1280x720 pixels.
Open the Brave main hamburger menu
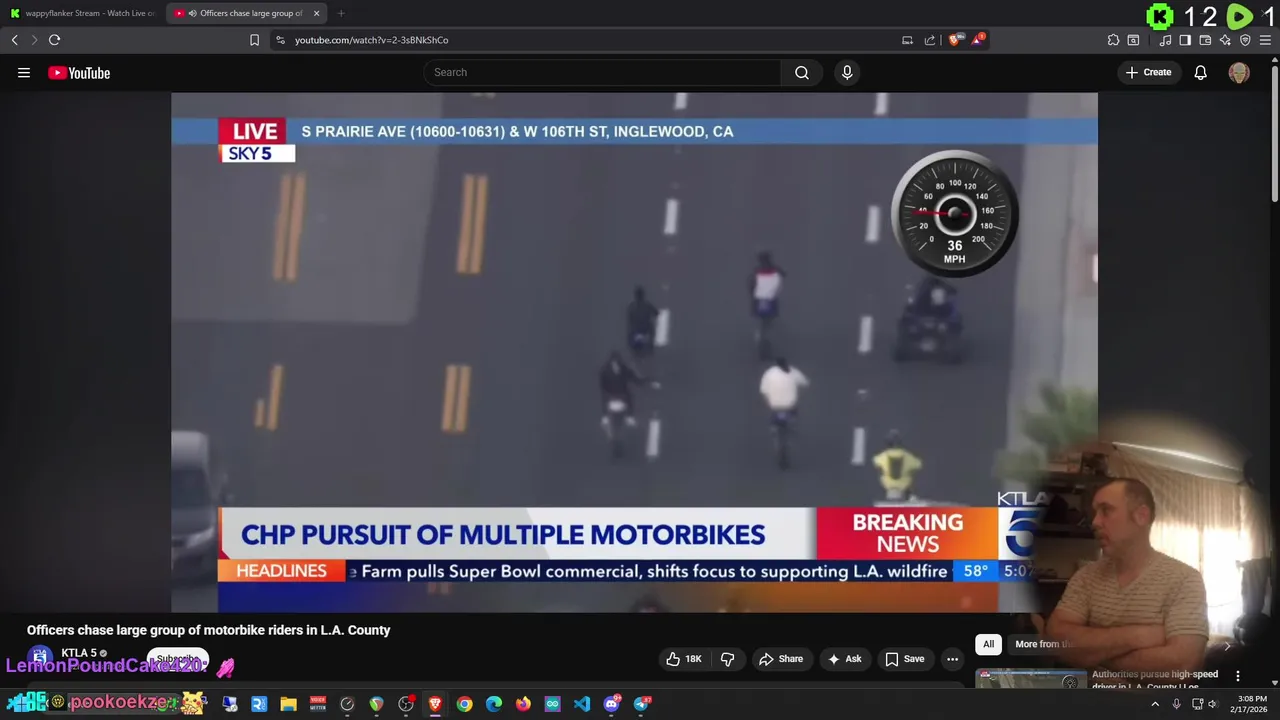(x=1265, y=40)
